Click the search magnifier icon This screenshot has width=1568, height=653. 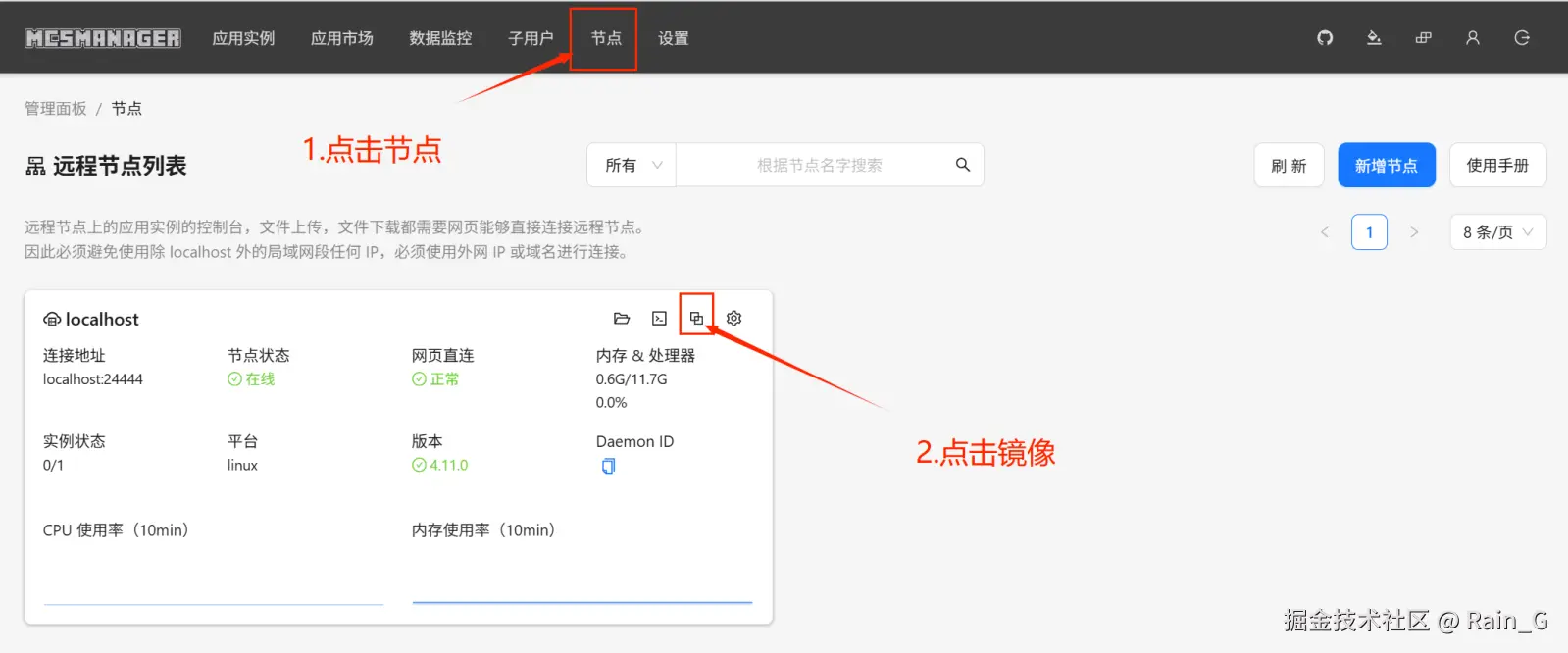(x=963, y=165)
